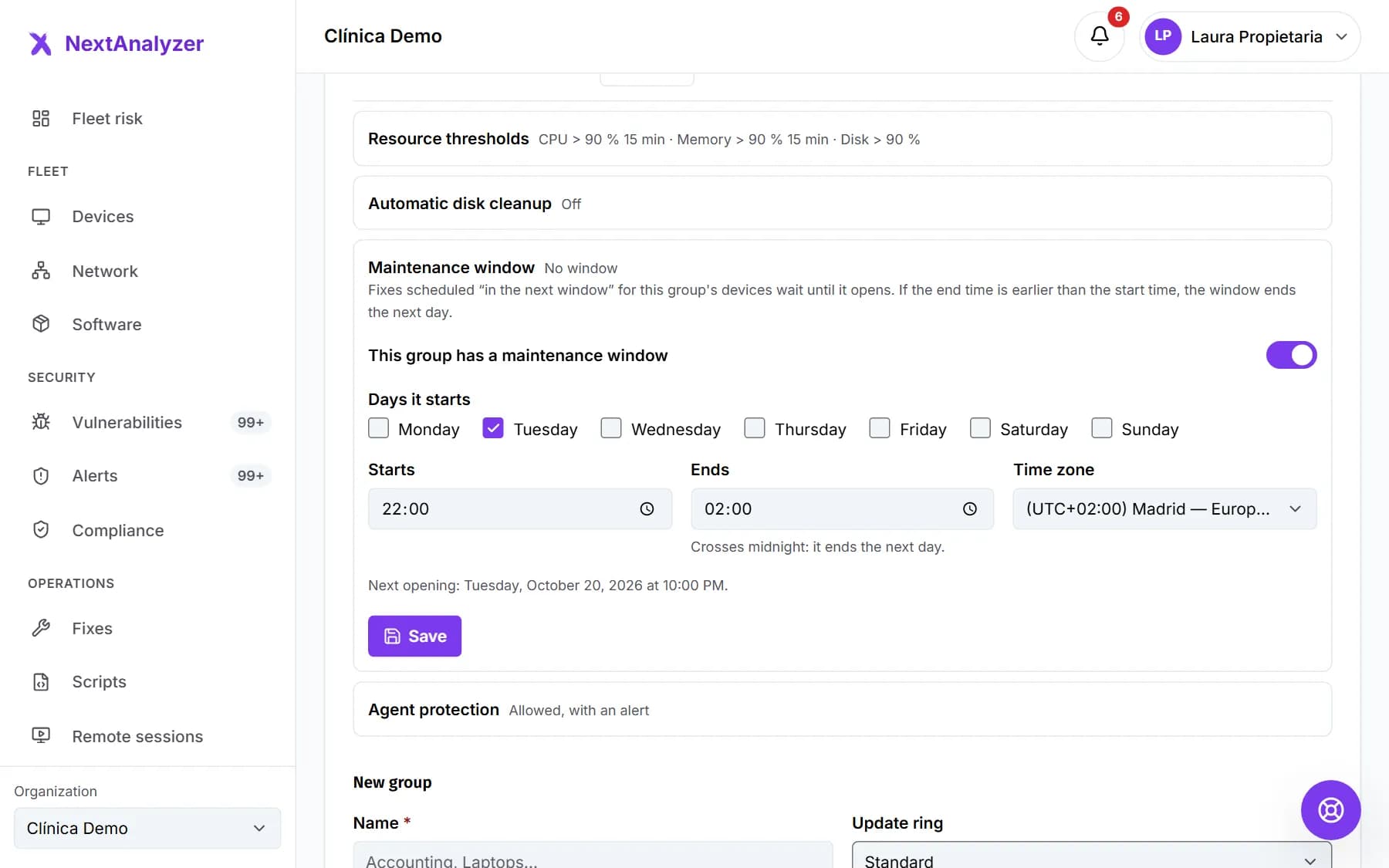Turn off the maintenance window toggle

click(x=1291, y=355)
